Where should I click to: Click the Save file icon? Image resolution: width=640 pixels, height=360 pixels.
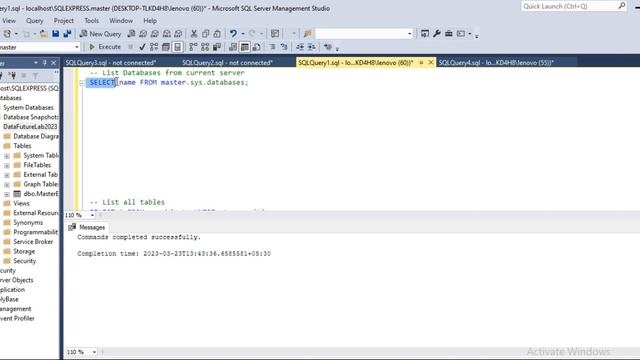click(56, 34)
